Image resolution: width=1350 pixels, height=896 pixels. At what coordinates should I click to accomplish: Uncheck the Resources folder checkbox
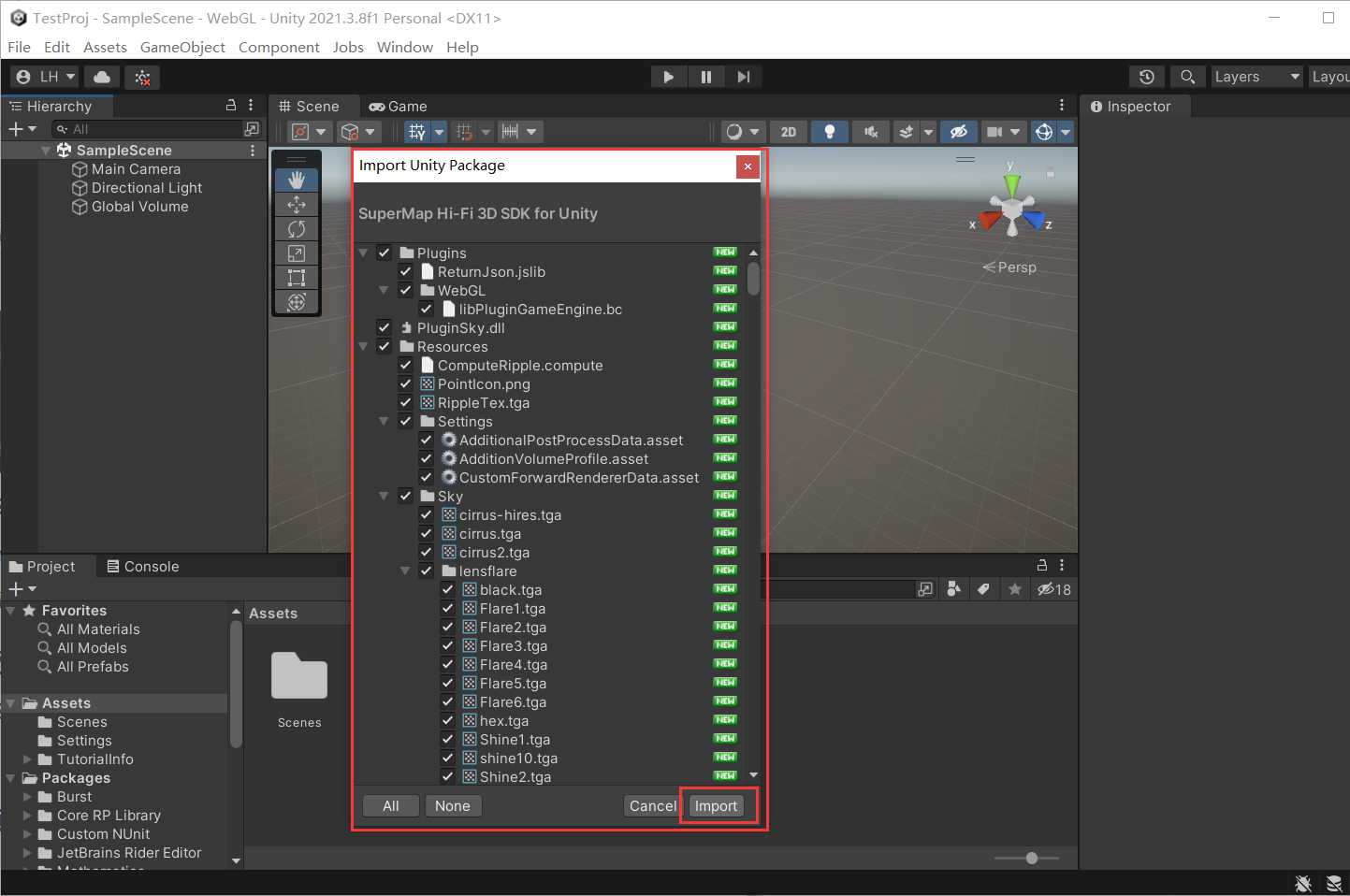[384, 346]
